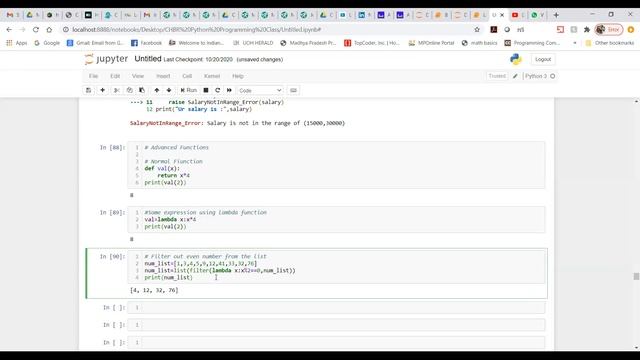
Task: Interrupt the kernel with stop icon
Action: [x=206, y=90]
